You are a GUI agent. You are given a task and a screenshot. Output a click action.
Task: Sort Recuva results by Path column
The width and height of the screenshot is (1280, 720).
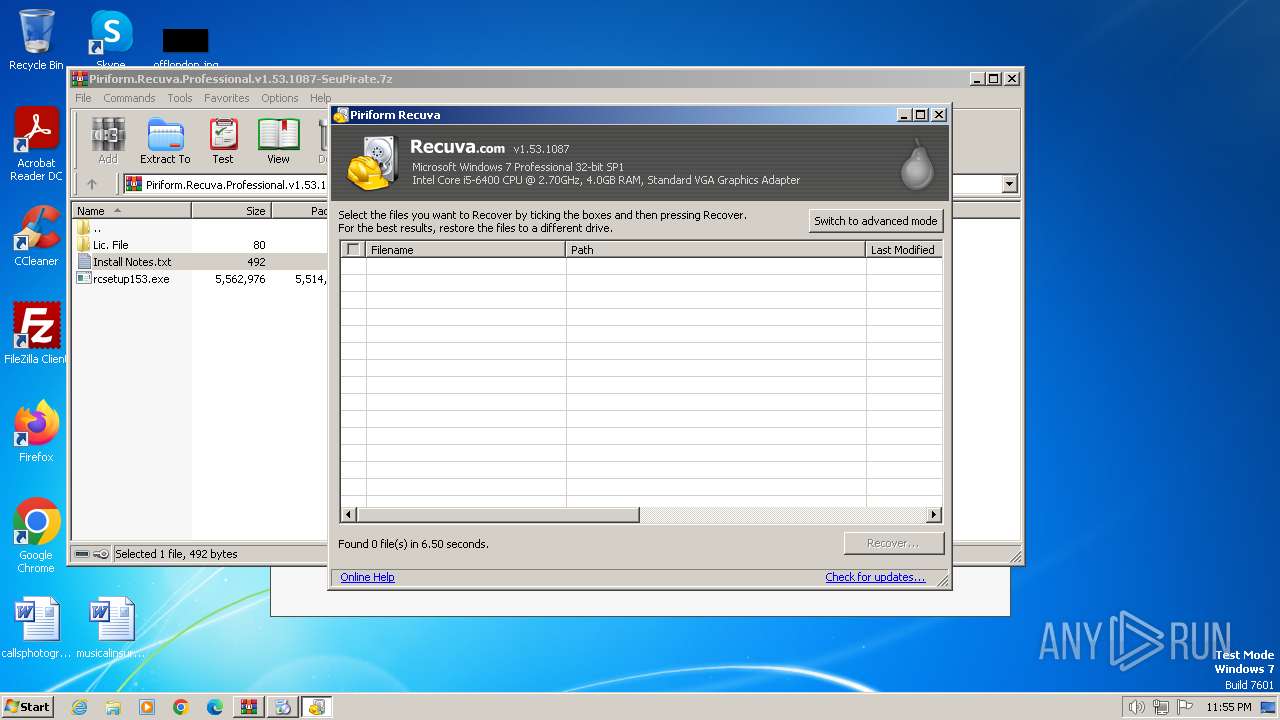[715, 250]
